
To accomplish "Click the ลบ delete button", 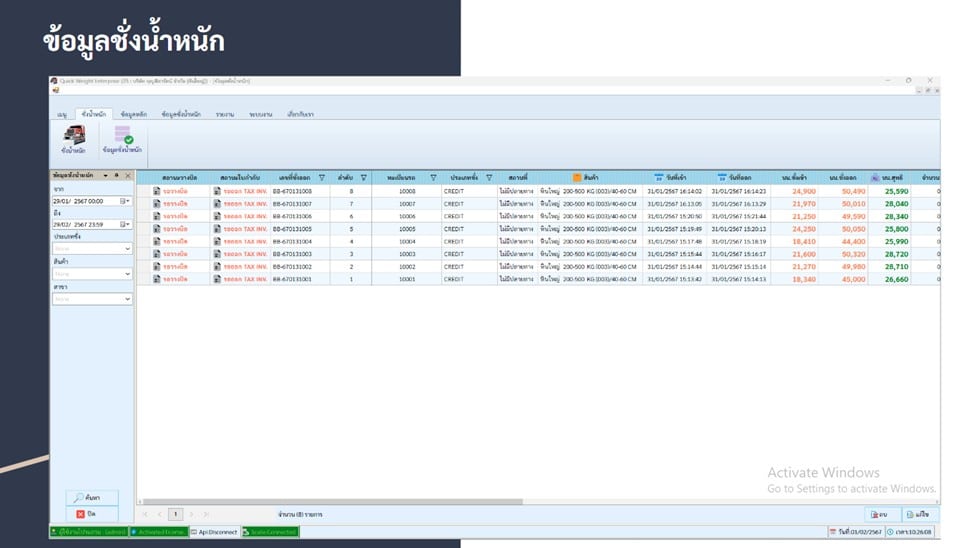I will [881, 514].
